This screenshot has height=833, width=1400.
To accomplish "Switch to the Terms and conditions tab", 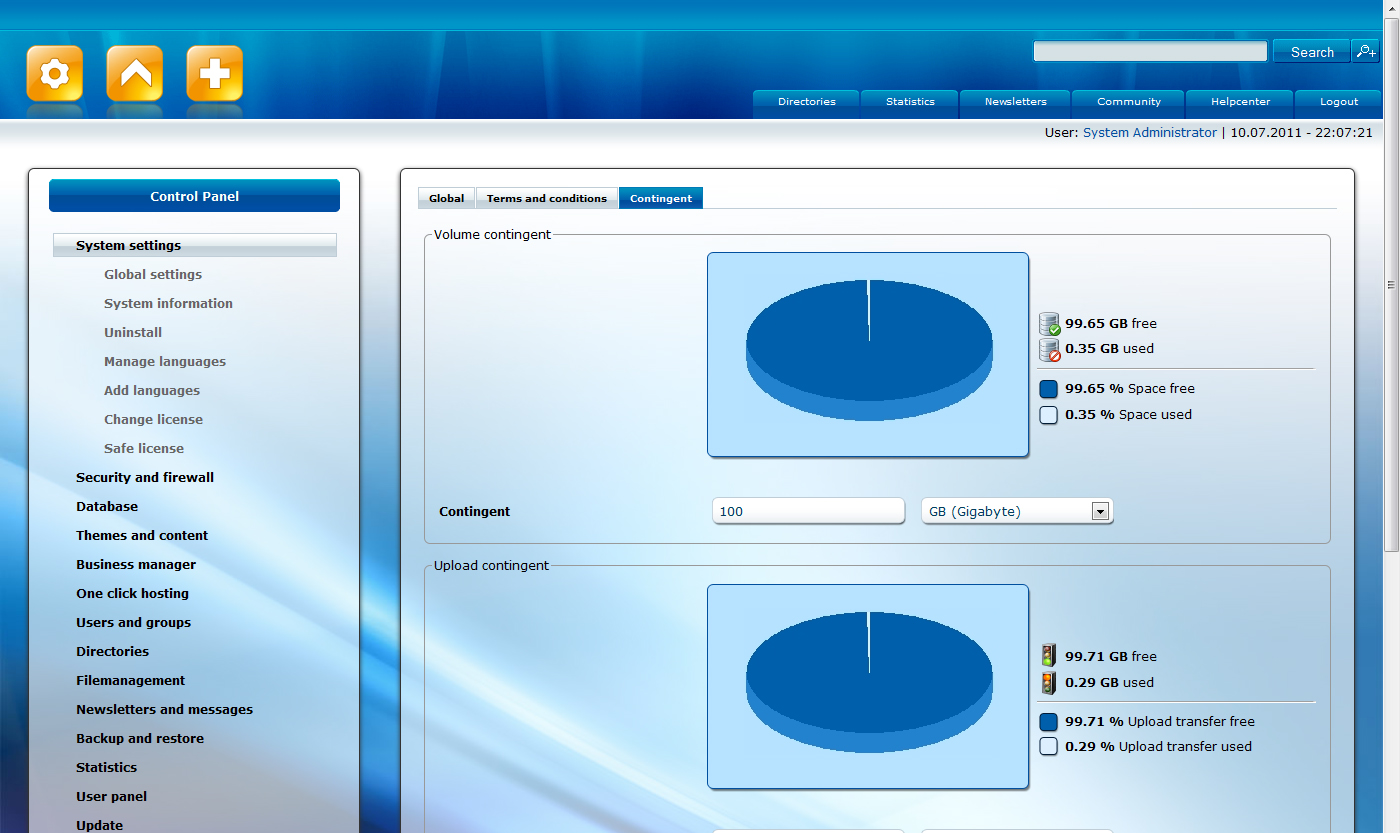I will point(547,198).
